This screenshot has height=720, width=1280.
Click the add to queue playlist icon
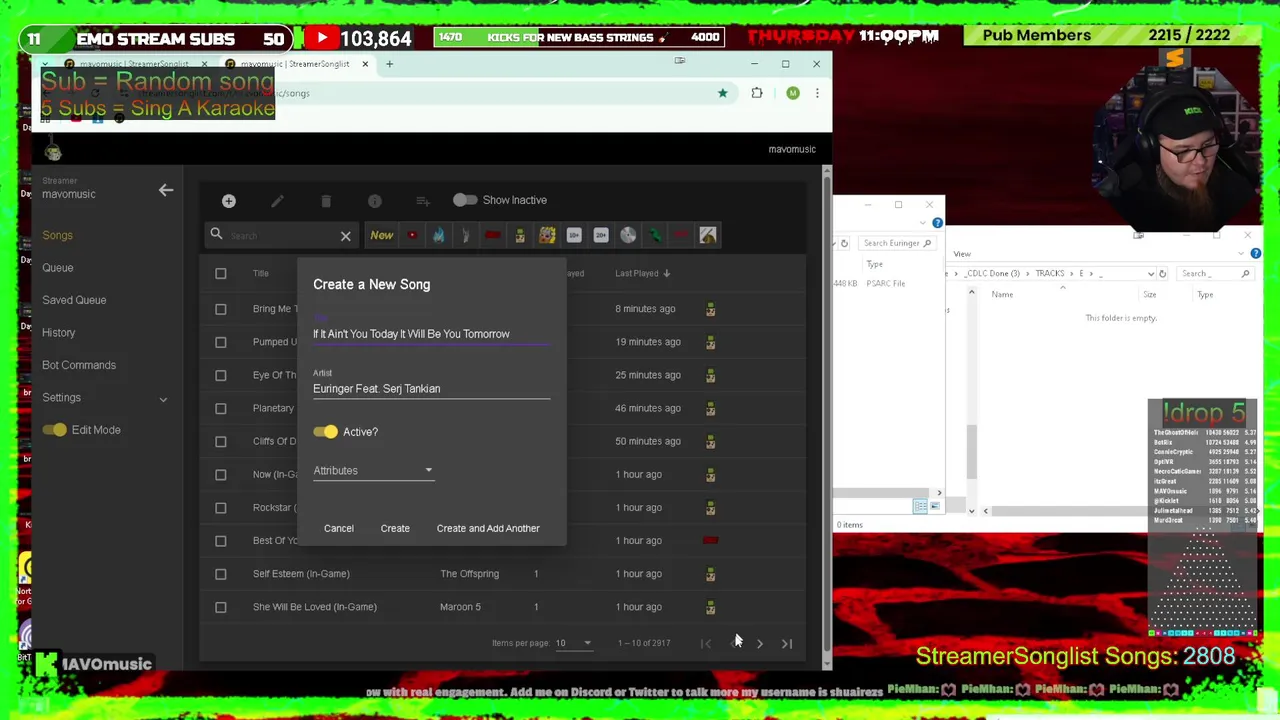pos(422,201)
